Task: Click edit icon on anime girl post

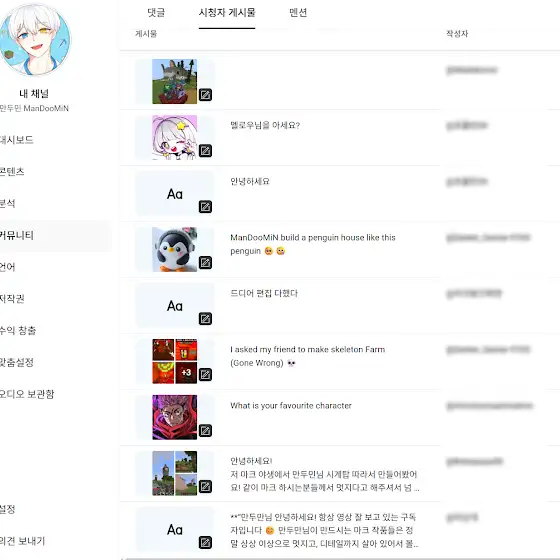Action: tap(205, 151)
